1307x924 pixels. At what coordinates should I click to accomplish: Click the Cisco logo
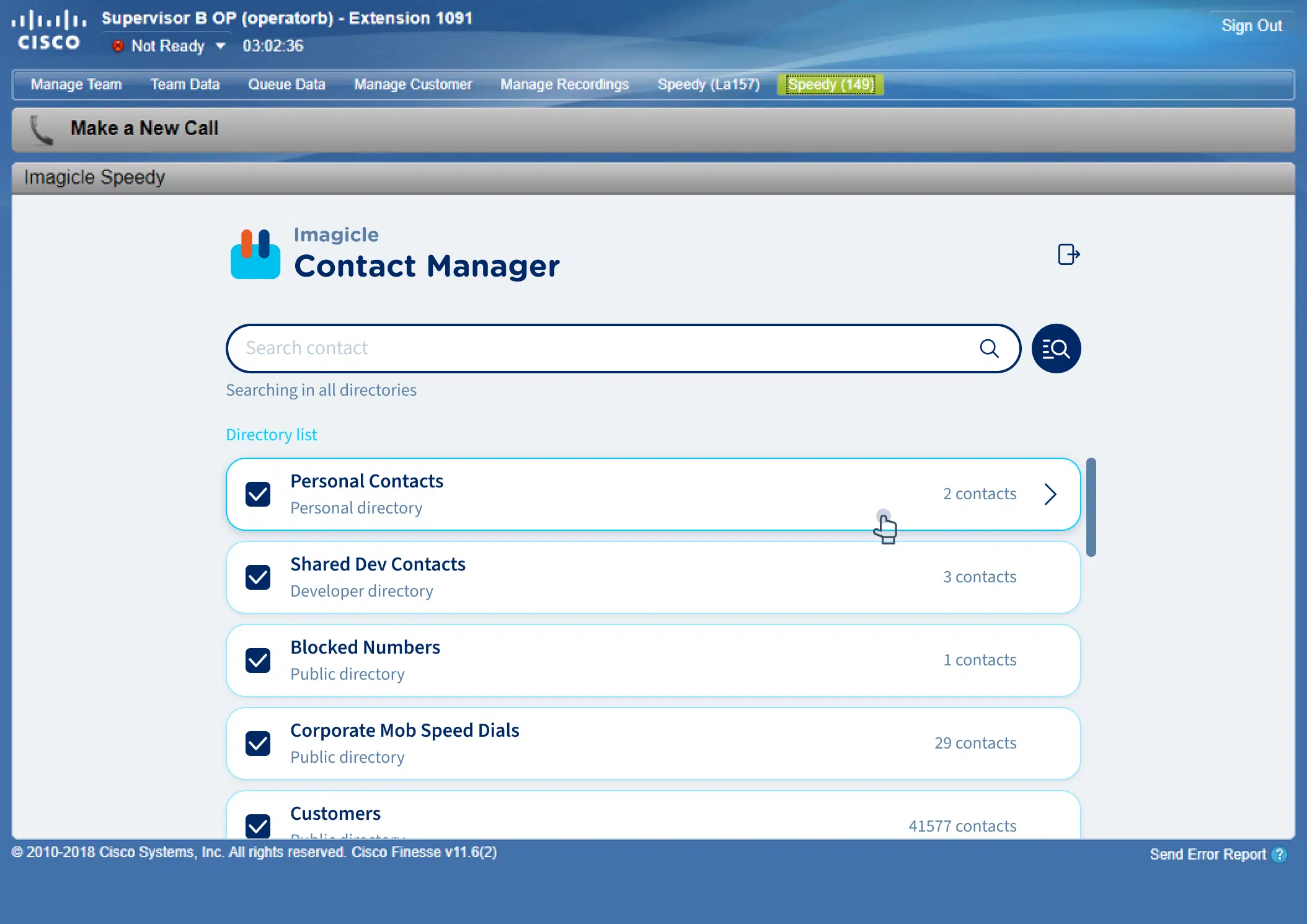point(48,30)
